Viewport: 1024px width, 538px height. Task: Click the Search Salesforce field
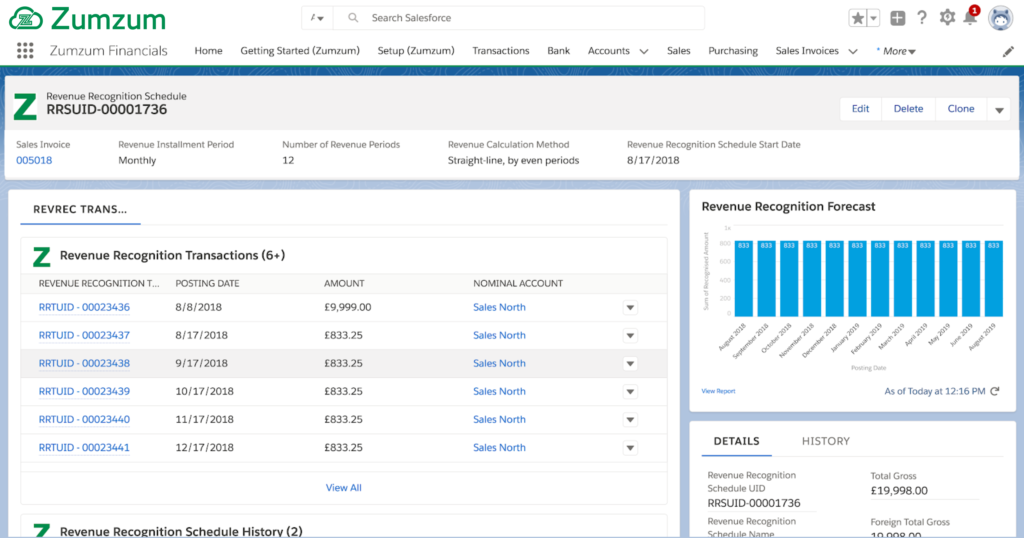point(519,18)
